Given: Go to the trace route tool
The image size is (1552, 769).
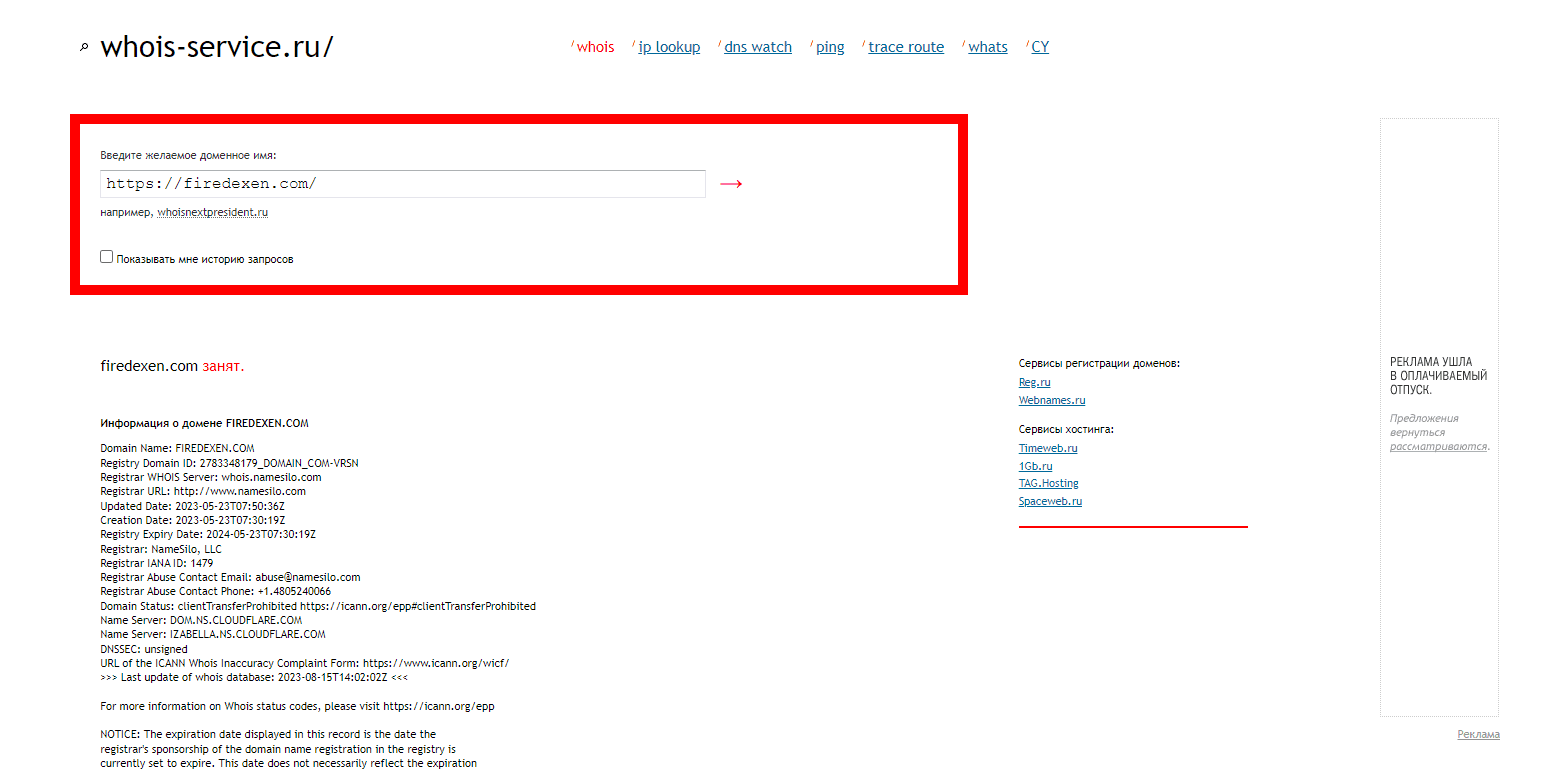Looking at the screenshot, I should click(906, 47).
